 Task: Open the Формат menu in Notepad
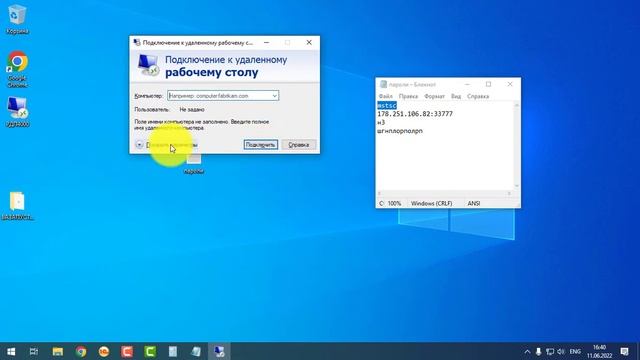click(x=434, y=96)
